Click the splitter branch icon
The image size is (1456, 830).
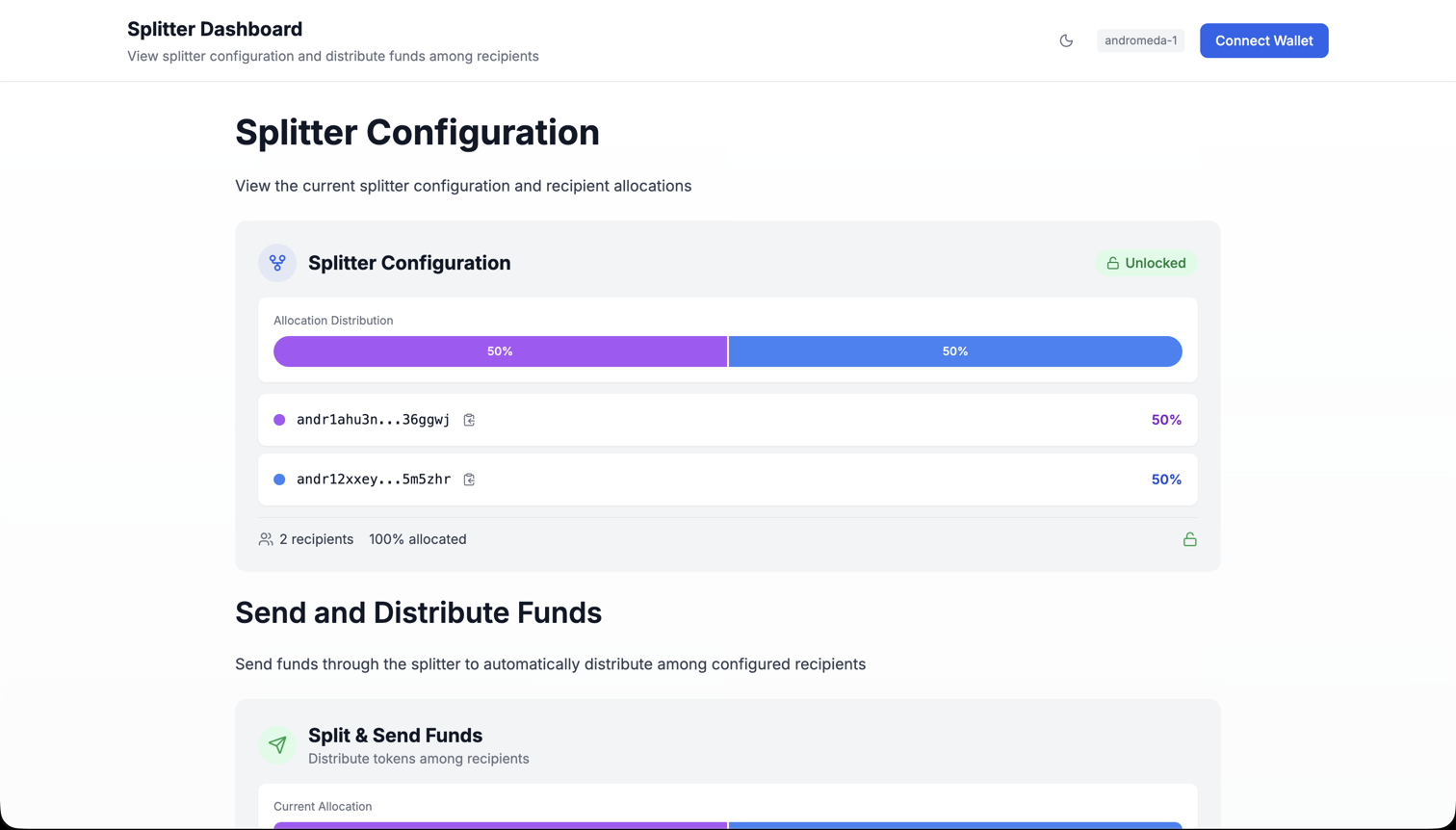click(x=277, y=262)
